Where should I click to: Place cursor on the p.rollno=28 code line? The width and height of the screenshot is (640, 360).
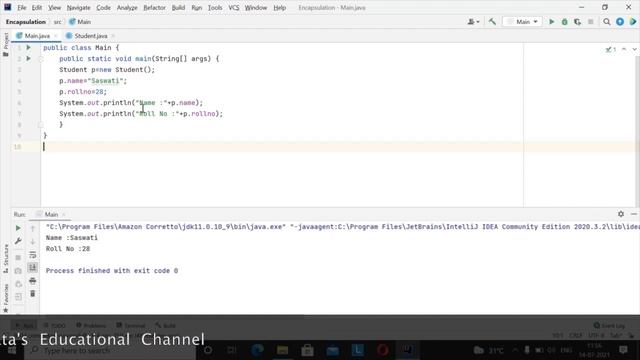coord(83,92)
